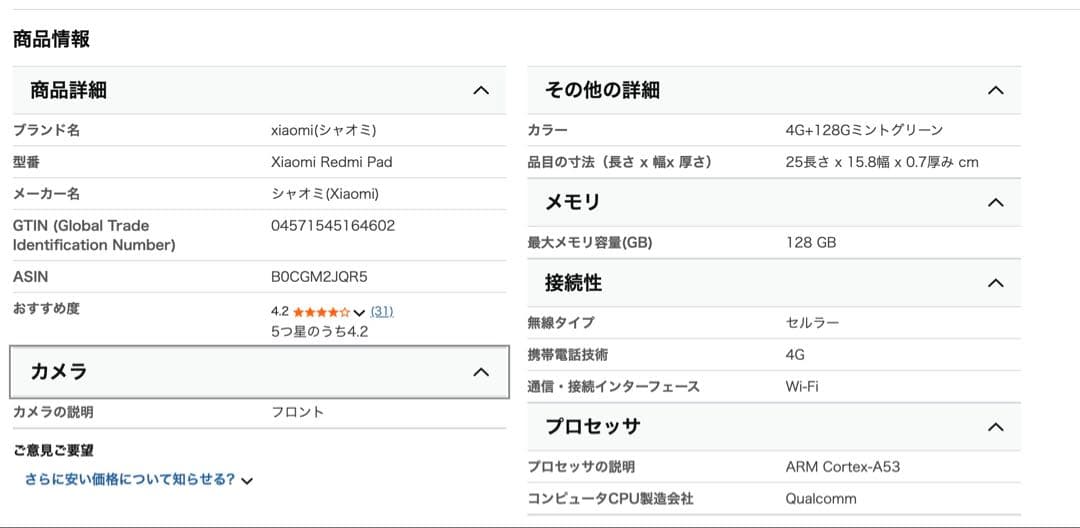Expand the chevron after さらに安い価格について知らせる?
The height and width of the screenshot is (528, 1080).
[247, 481]
